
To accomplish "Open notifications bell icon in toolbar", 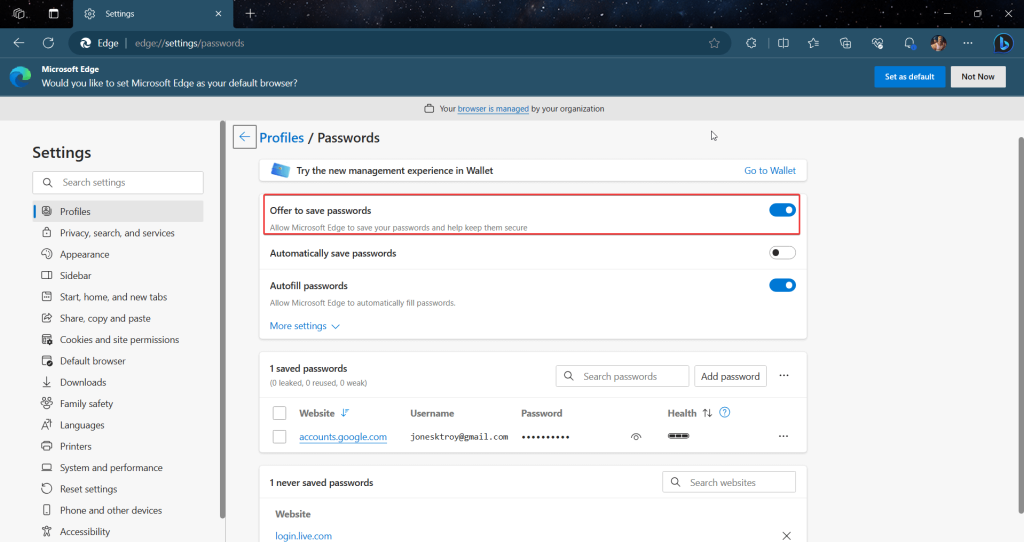I will point(909,43).
